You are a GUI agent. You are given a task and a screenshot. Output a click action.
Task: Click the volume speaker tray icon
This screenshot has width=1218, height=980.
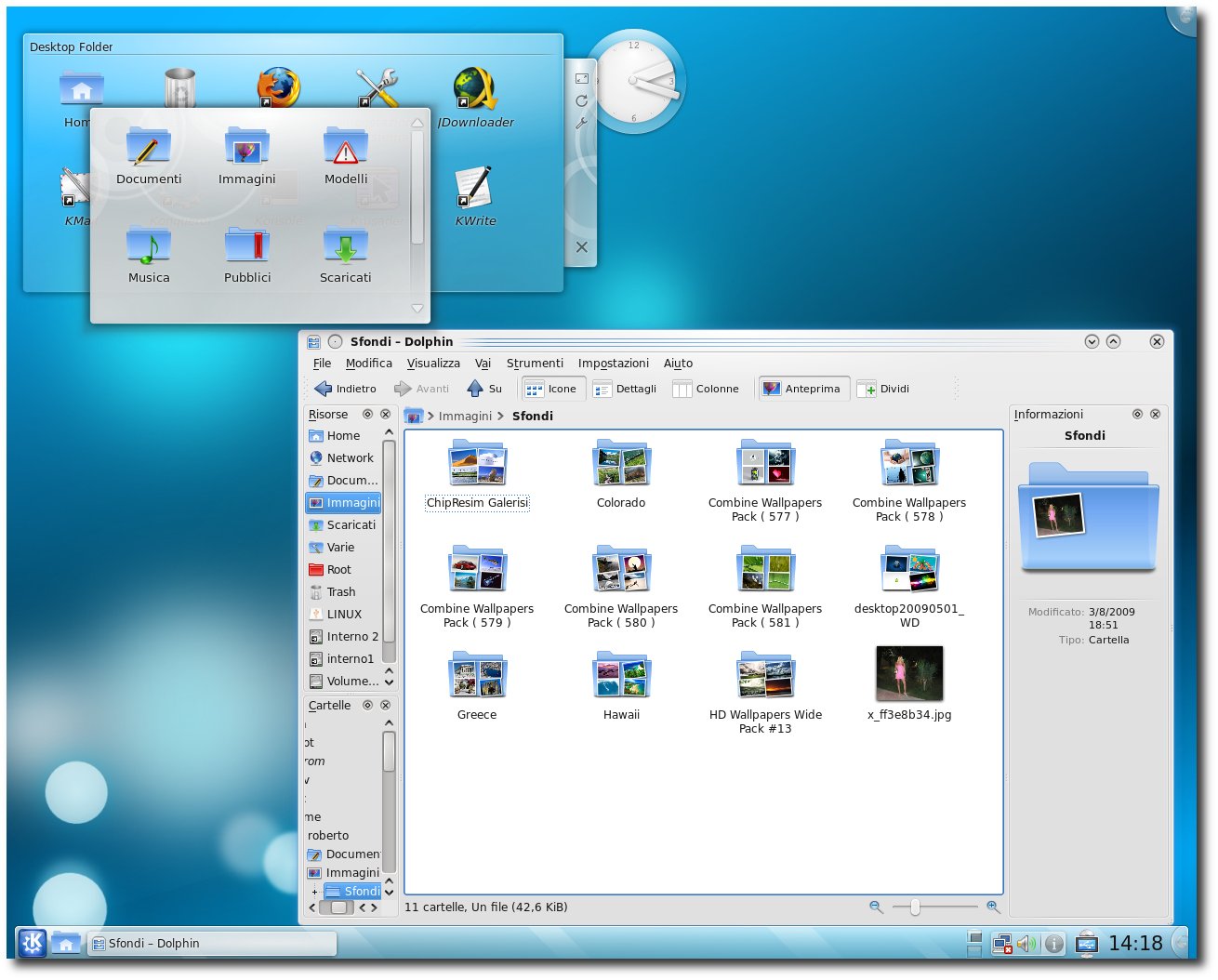[x=1026, y=945]
